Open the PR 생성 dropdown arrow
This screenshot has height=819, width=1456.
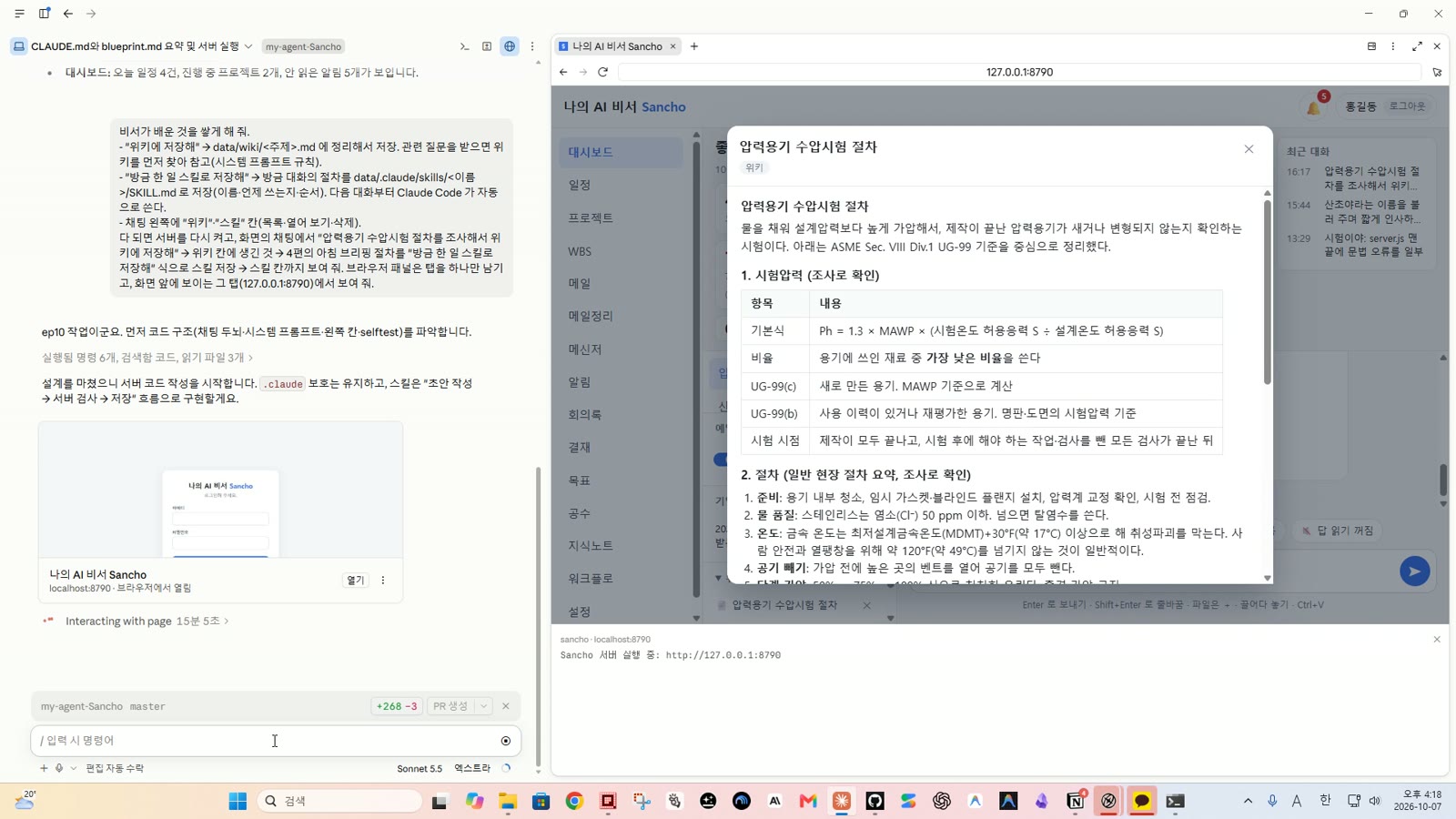(484, 706)
